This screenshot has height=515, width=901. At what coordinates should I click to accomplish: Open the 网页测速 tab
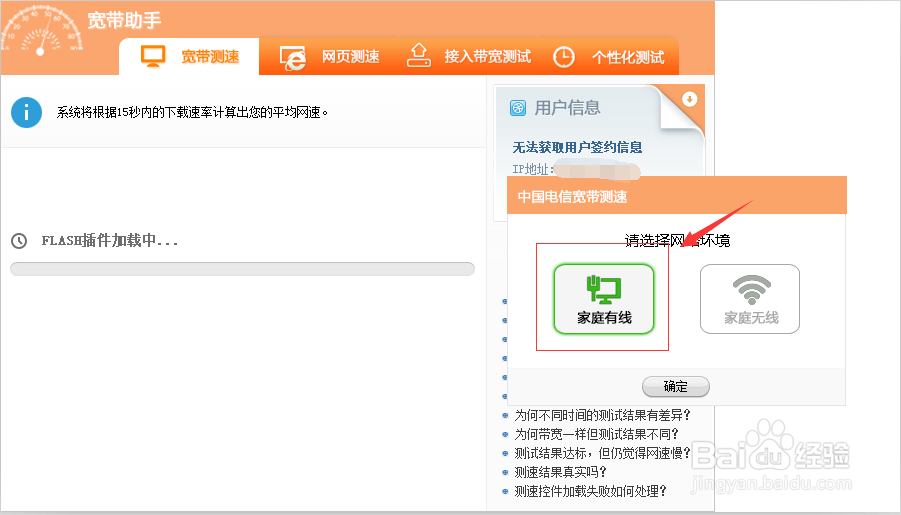(329, 56)
